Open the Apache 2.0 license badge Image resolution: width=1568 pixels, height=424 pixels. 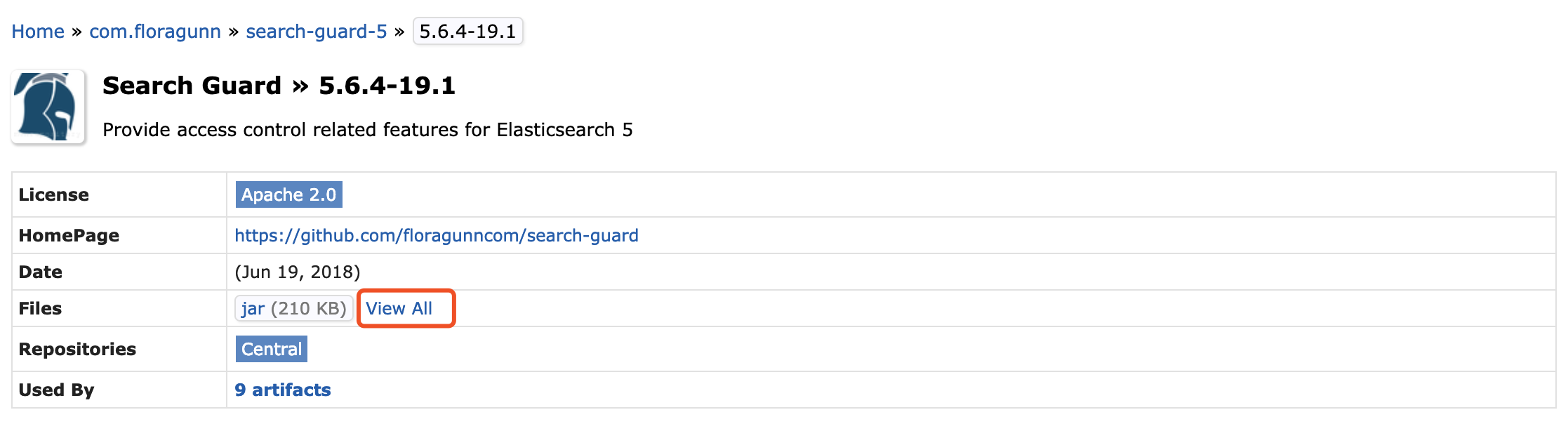289,194
